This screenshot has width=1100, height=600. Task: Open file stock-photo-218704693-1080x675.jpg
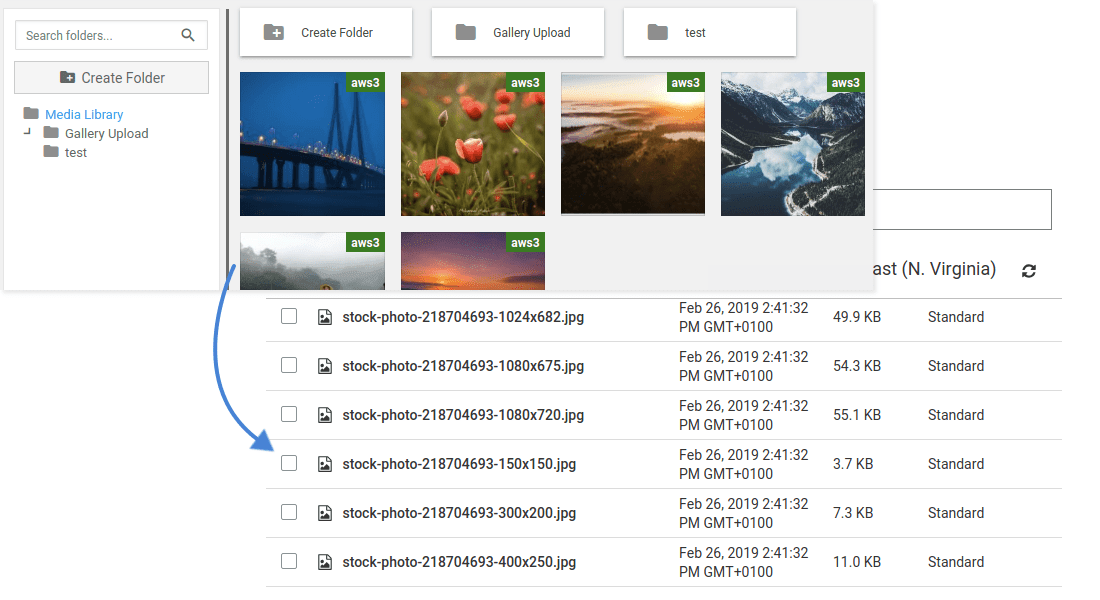coord(463,366)
